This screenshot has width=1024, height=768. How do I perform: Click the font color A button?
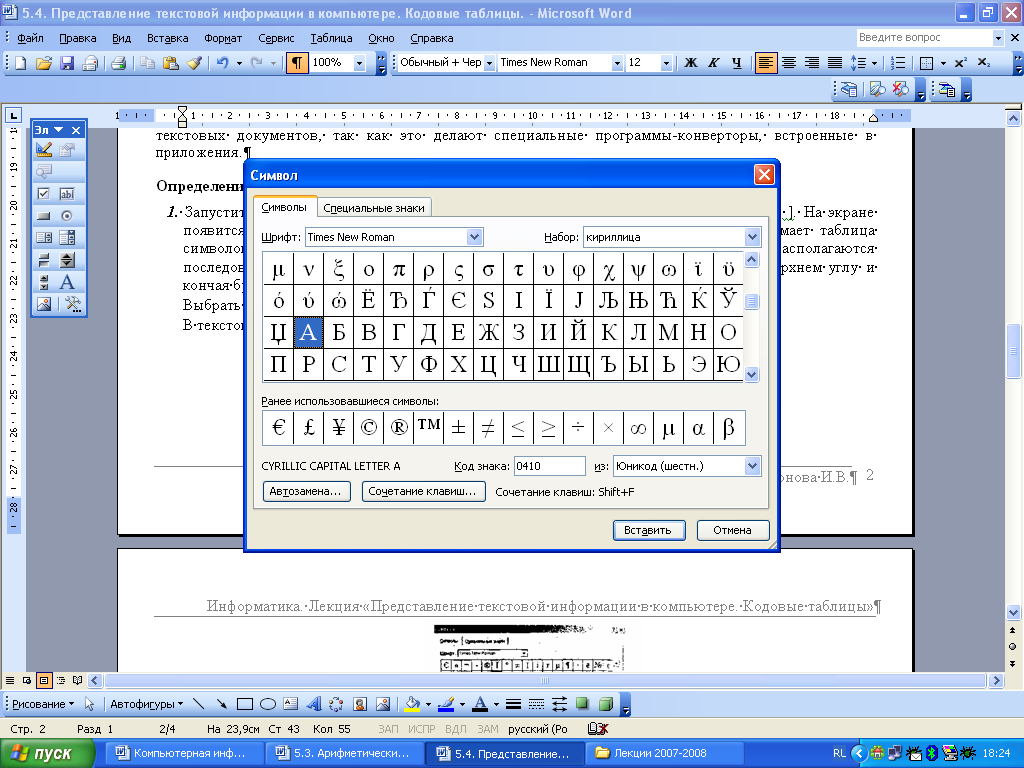(480, 704)
